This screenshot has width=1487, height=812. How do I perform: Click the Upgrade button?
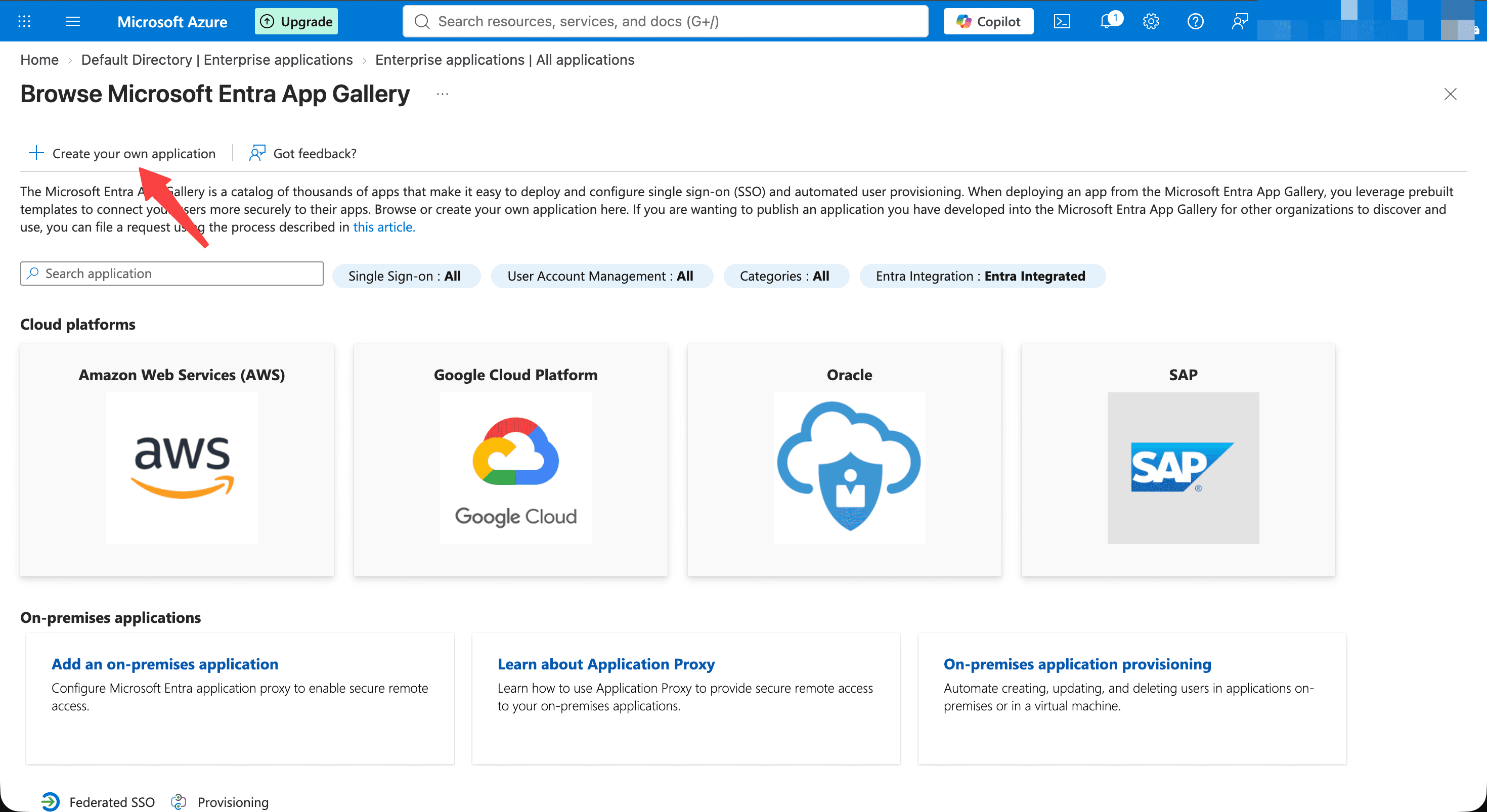tap(296, 21)
